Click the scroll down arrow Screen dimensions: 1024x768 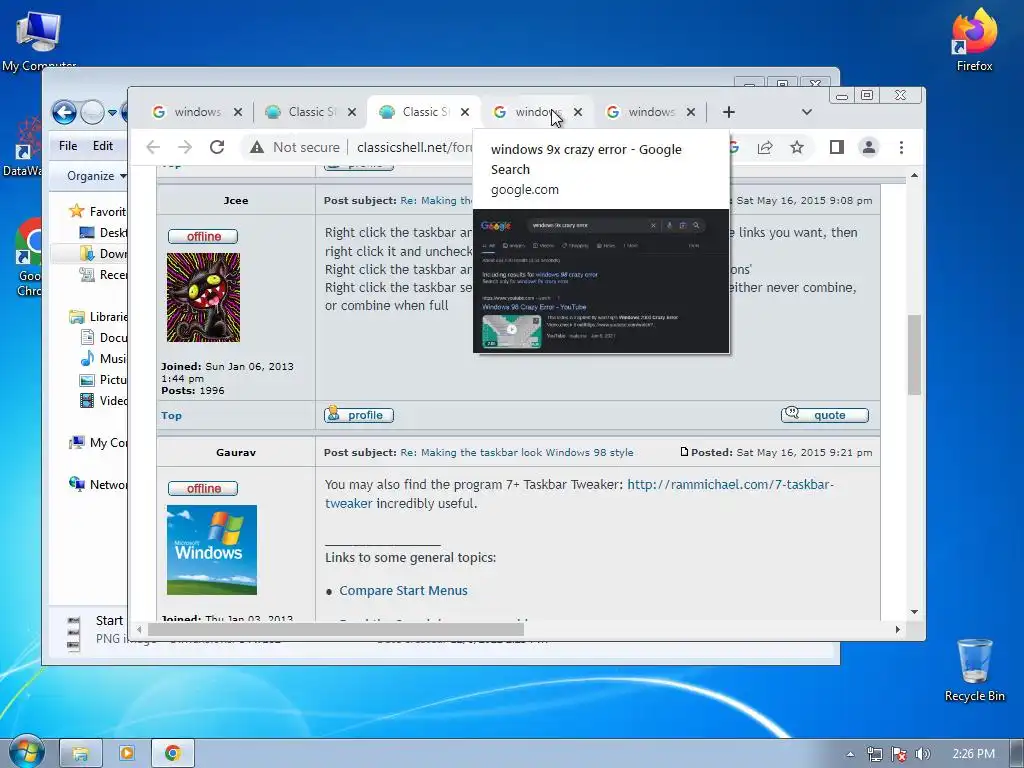point(914,612)
